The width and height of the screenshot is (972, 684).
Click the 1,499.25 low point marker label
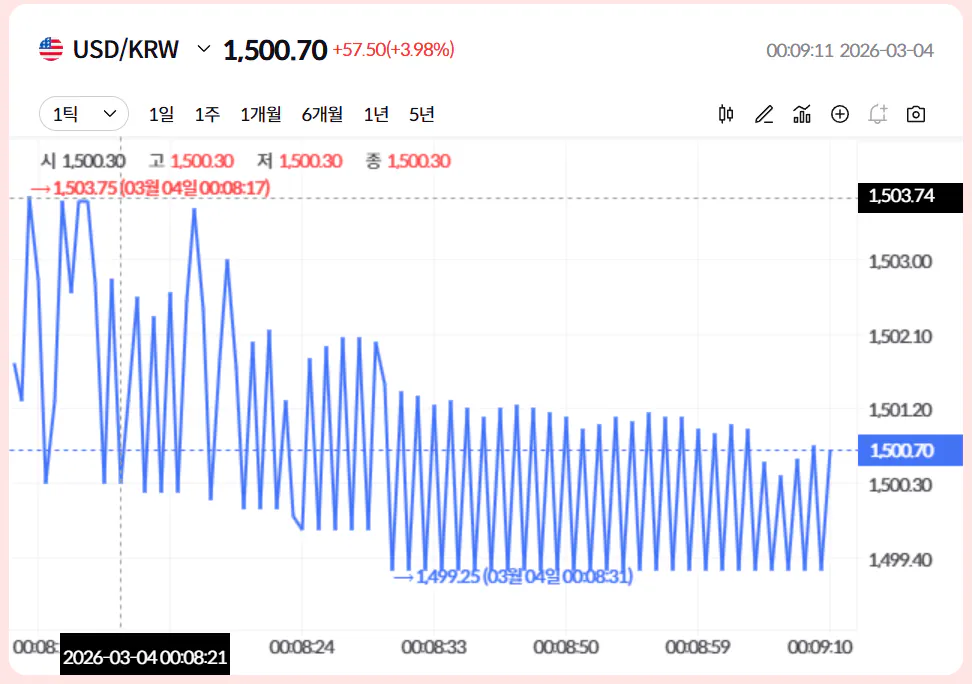513,577
